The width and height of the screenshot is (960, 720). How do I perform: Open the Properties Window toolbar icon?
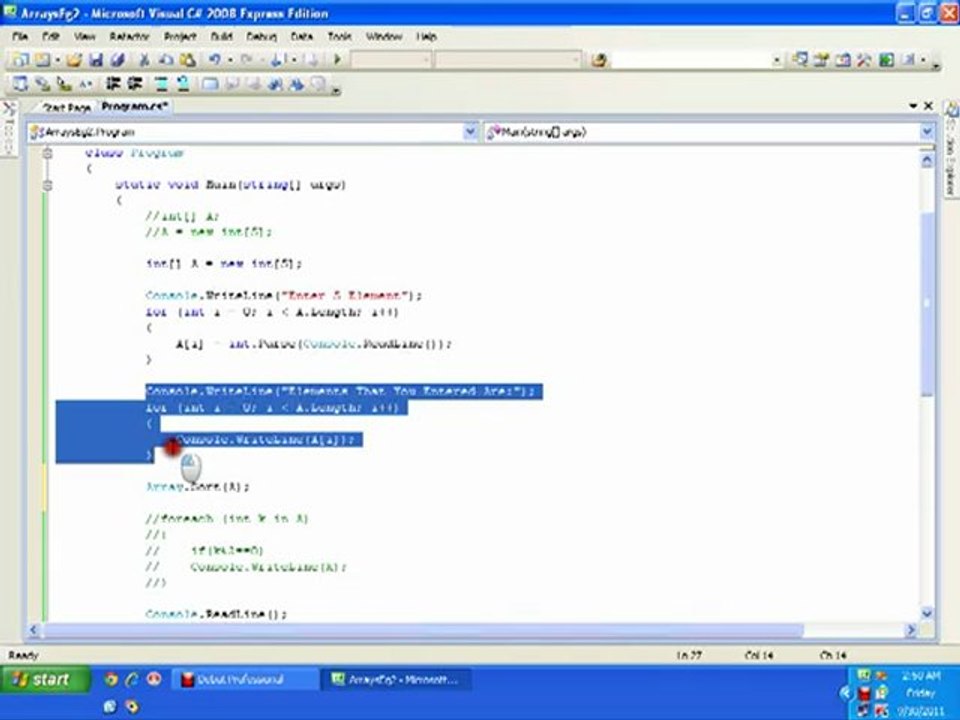[821, 59]
